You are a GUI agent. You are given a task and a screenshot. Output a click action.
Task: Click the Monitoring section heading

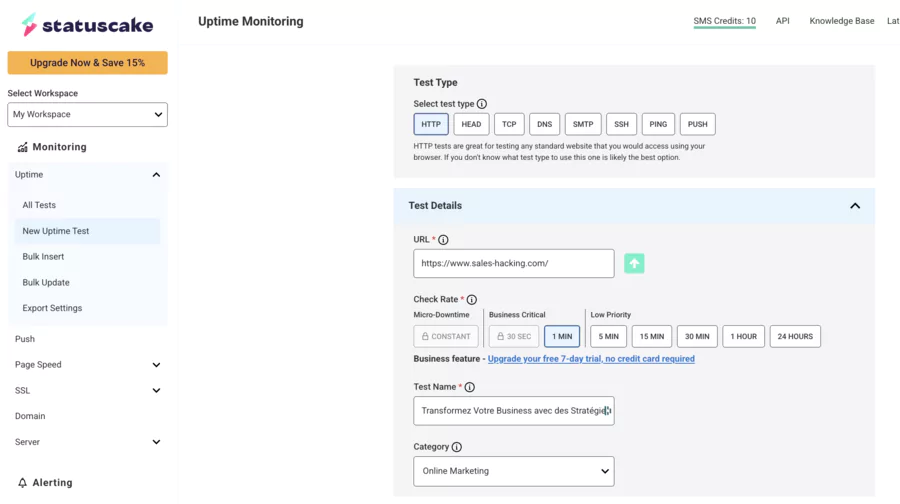(60, 147)
